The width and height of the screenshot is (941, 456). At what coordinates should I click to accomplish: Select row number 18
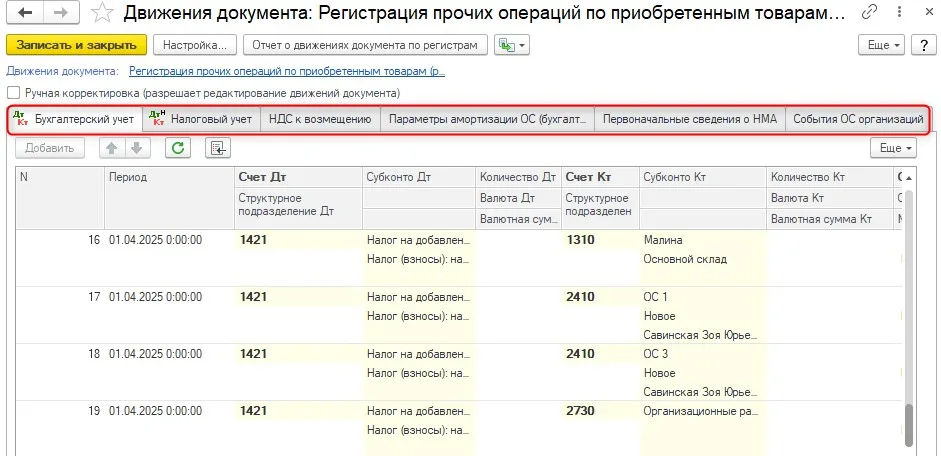459,372
